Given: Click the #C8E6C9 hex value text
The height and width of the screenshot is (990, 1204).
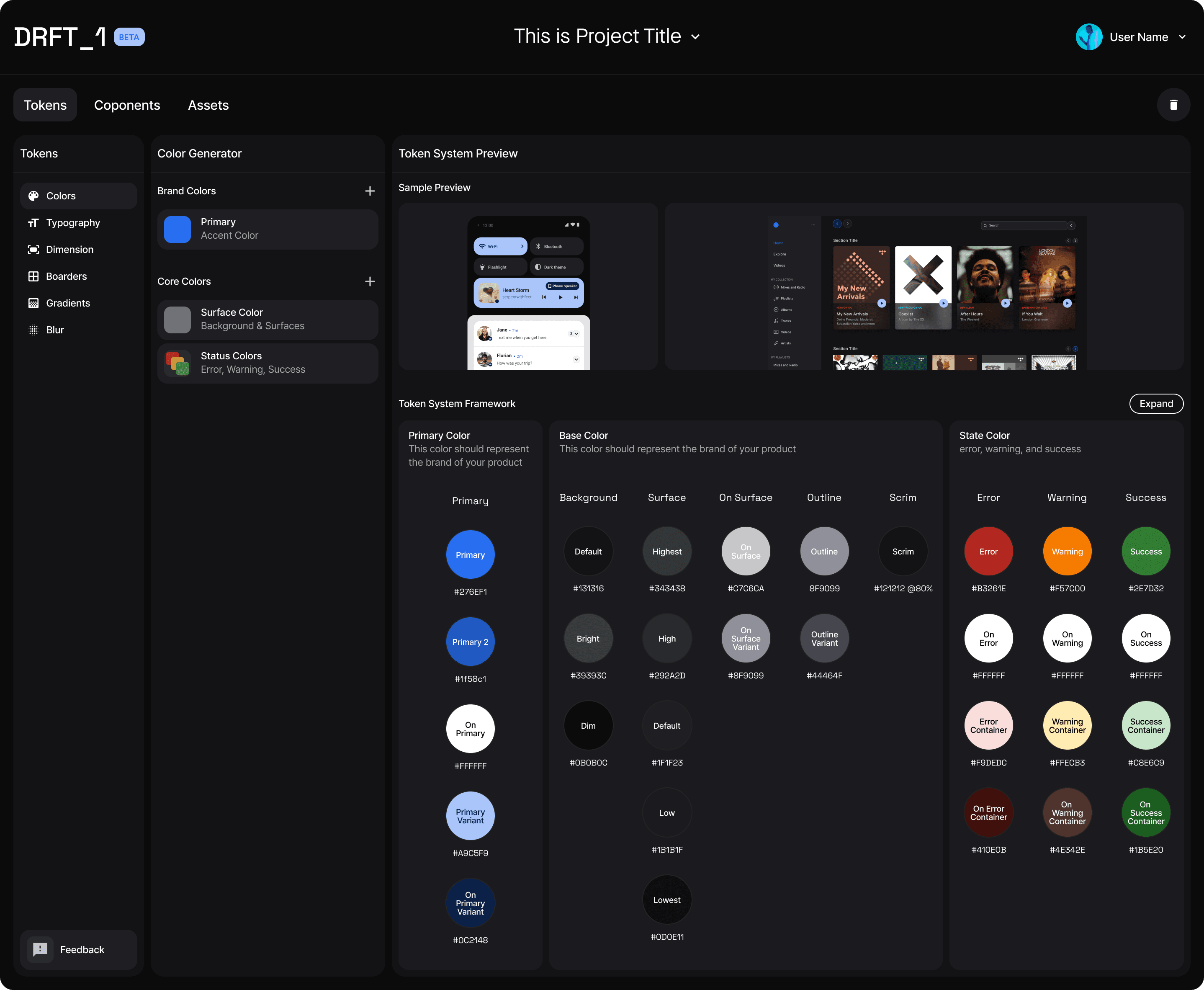Looking at the screenshot, I should (x=1146, y=763).
